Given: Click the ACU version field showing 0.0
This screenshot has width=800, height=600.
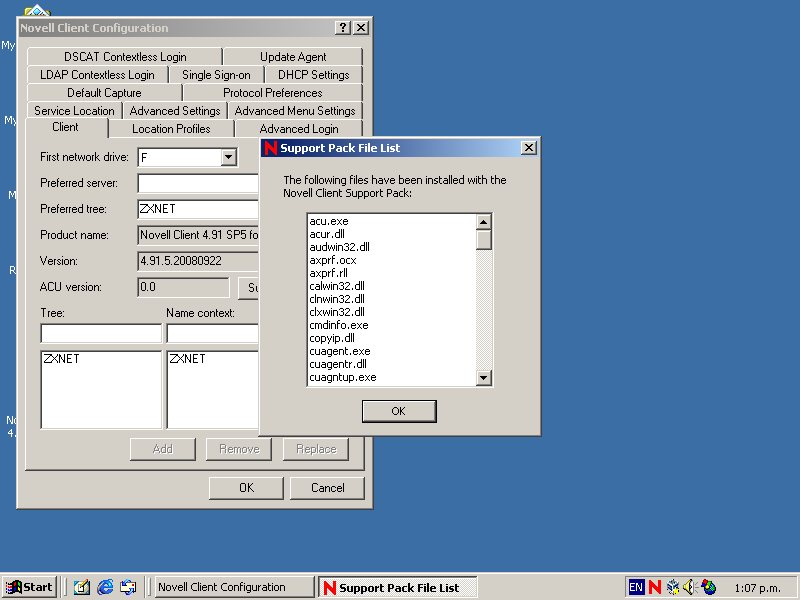Looking at the screenshot, I should tap(184, 287).
